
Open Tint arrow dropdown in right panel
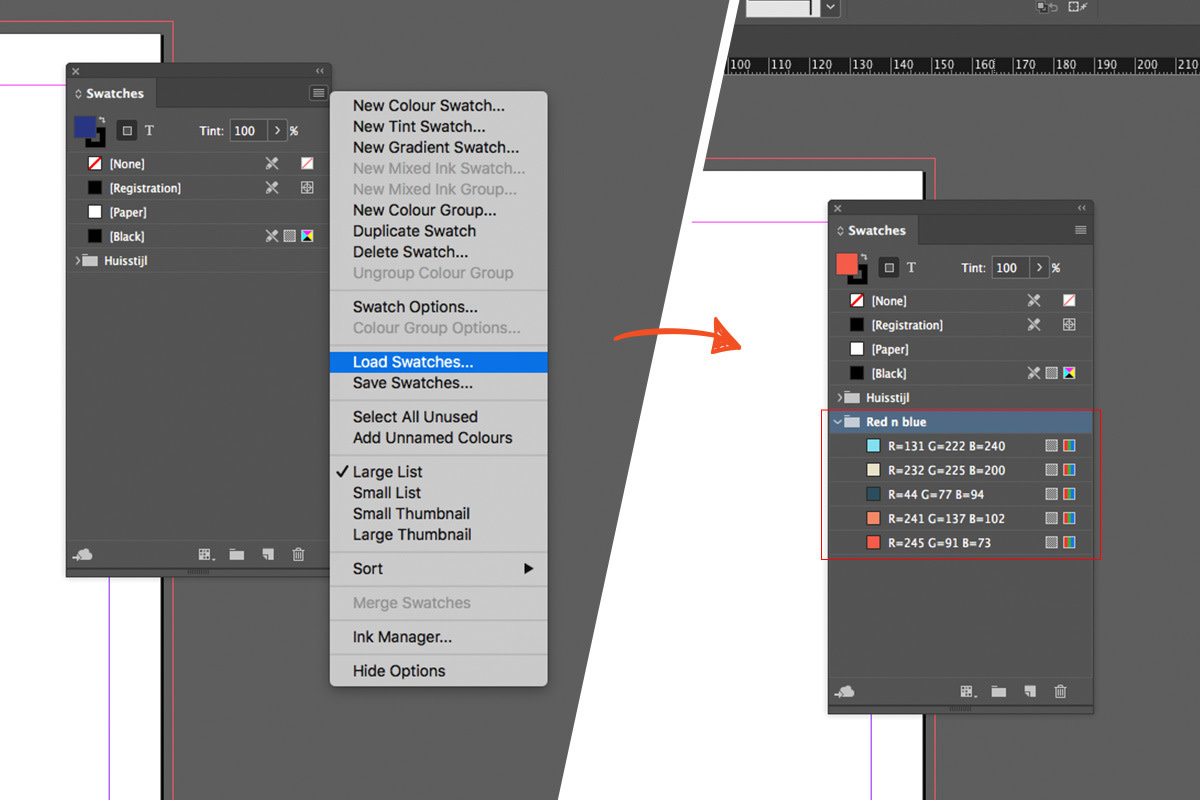[1038, 267]
